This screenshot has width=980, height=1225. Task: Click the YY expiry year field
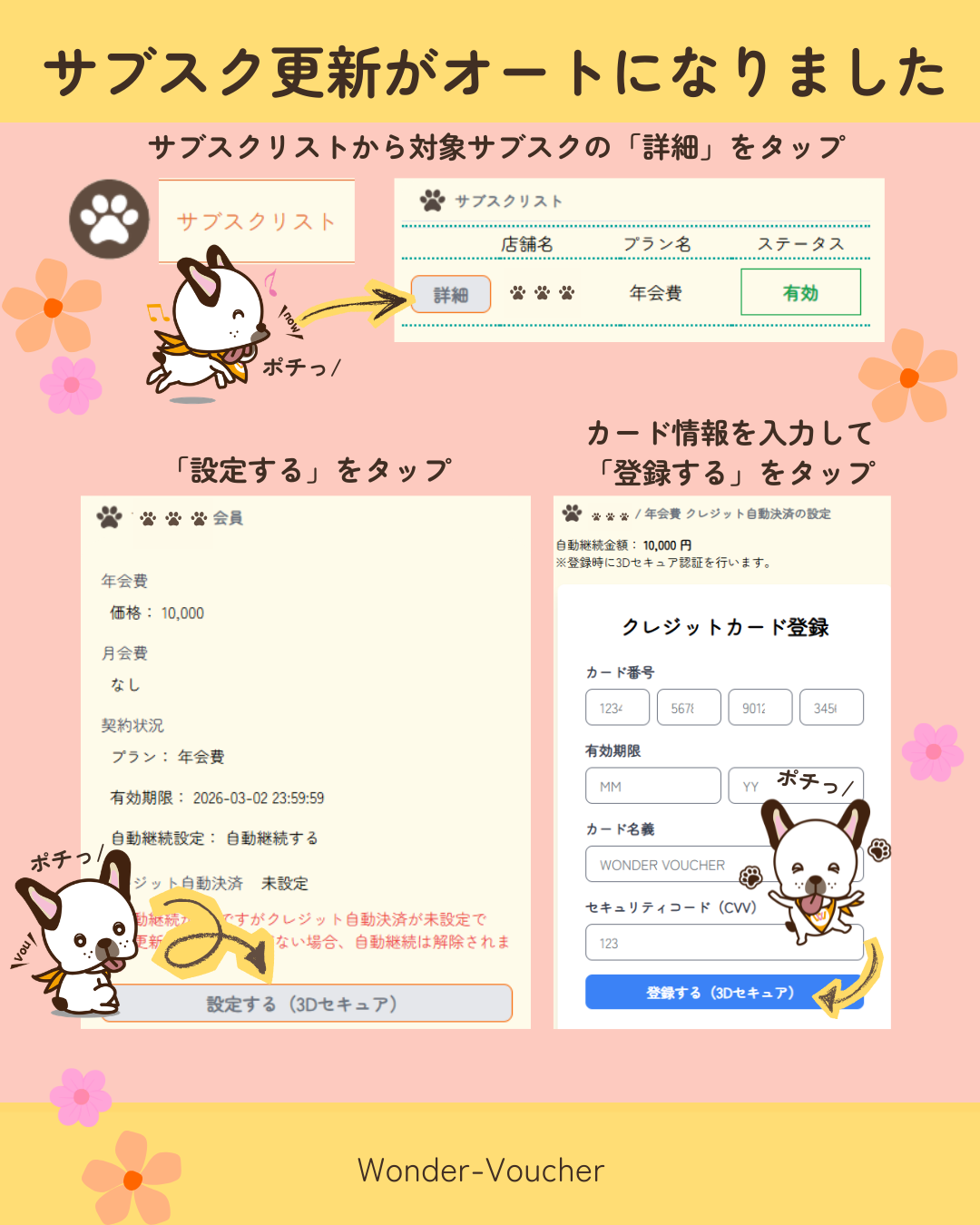(x=796, y=786)
